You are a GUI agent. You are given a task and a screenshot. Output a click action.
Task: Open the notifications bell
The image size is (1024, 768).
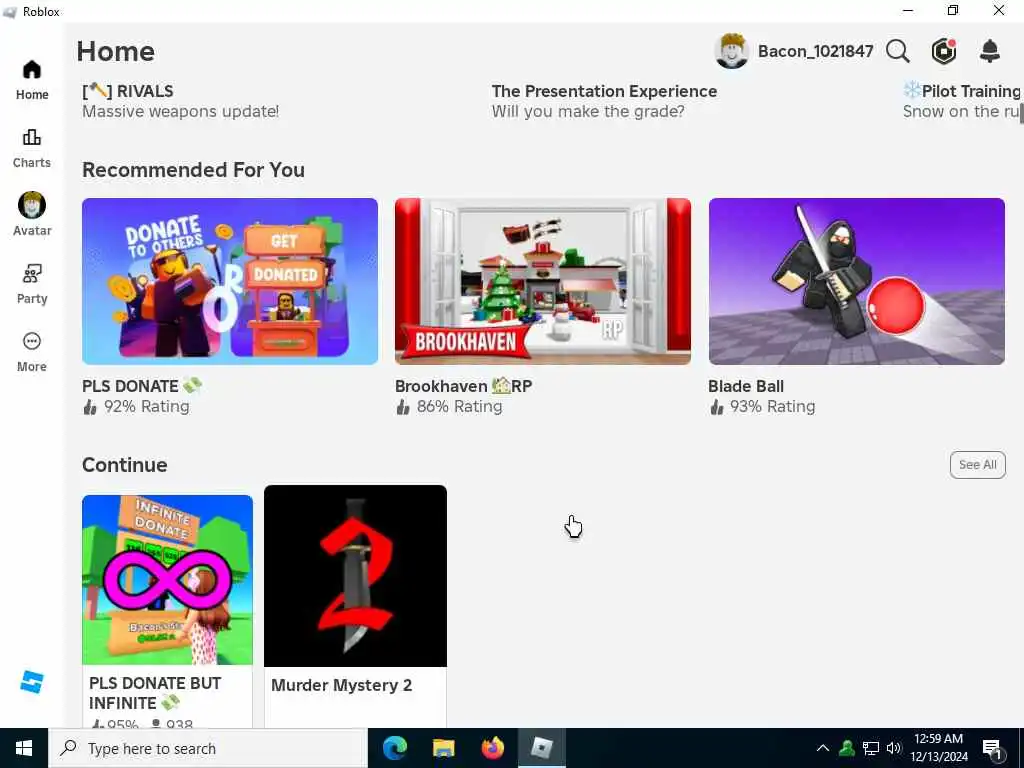[990, 51]
